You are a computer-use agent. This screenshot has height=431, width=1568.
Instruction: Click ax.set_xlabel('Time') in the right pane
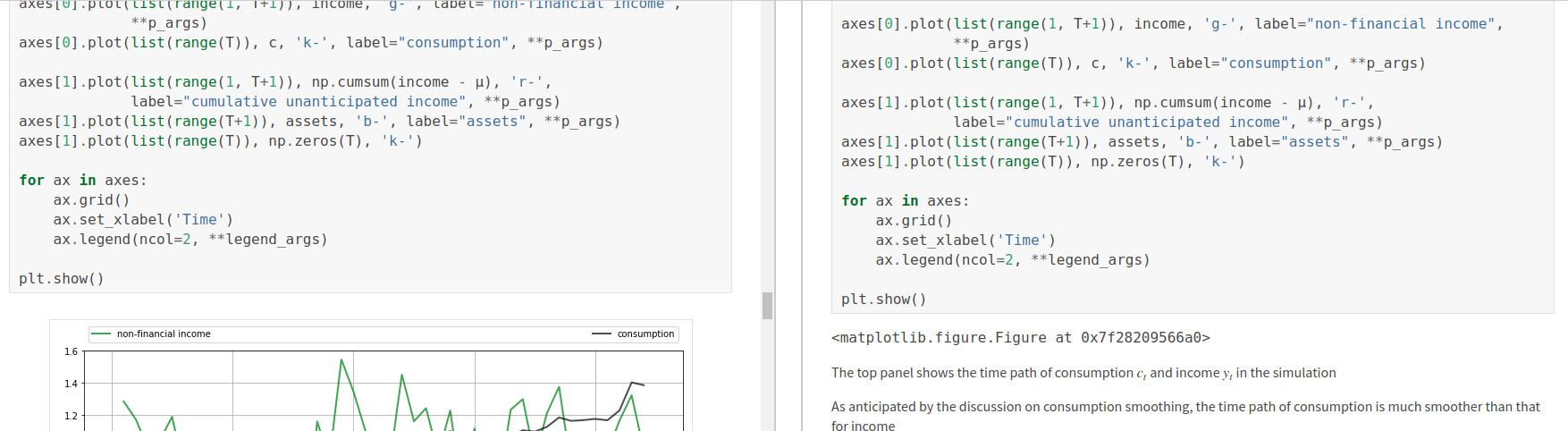point(965,241)
